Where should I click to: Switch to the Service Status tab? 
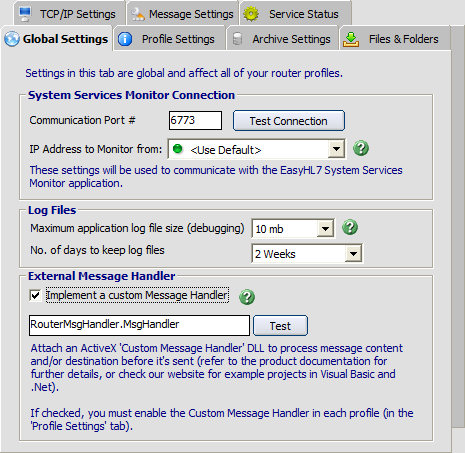[x=295, y=14]
